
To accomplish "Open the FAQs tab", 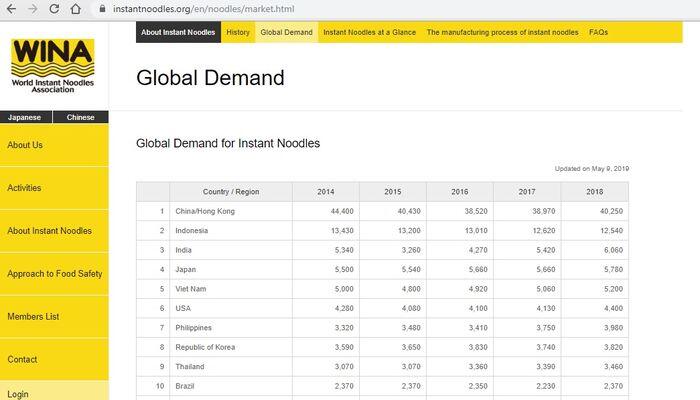I will click(x=598, y=32).
